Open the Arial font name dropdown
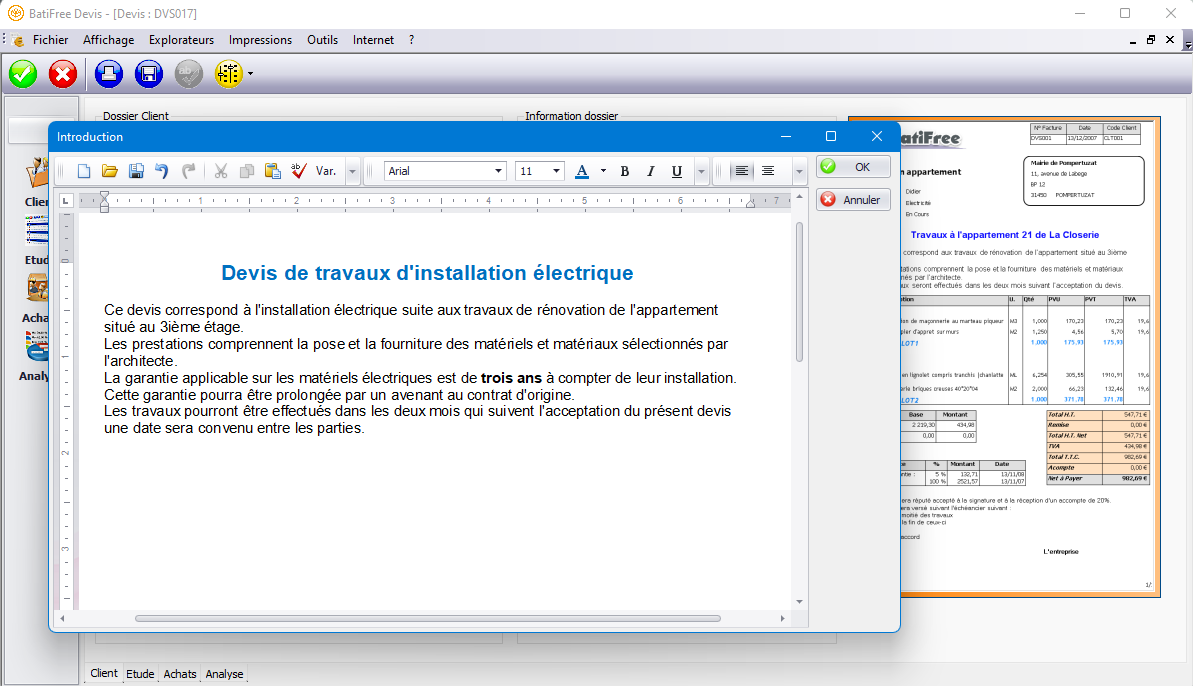This screenshot has width=1193, height=686. (498, 171)
